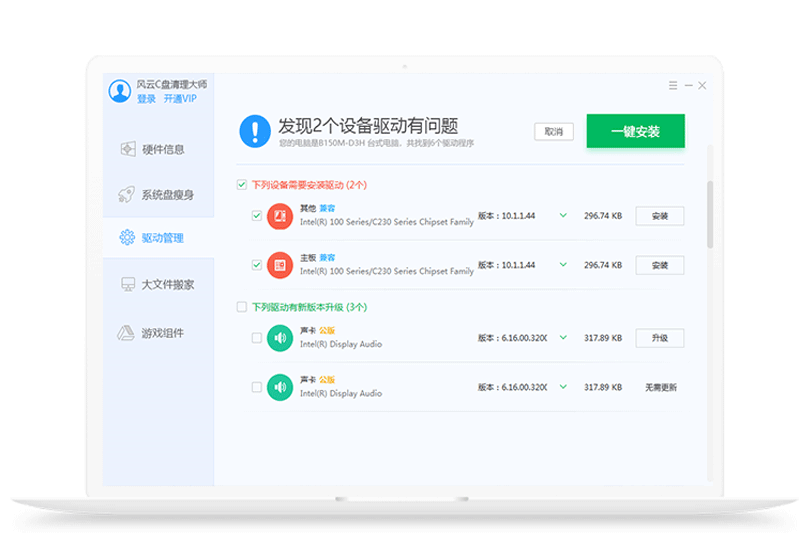Uncheck the 下列设备需要安装驱动 group checkbox

coord(241,185)
